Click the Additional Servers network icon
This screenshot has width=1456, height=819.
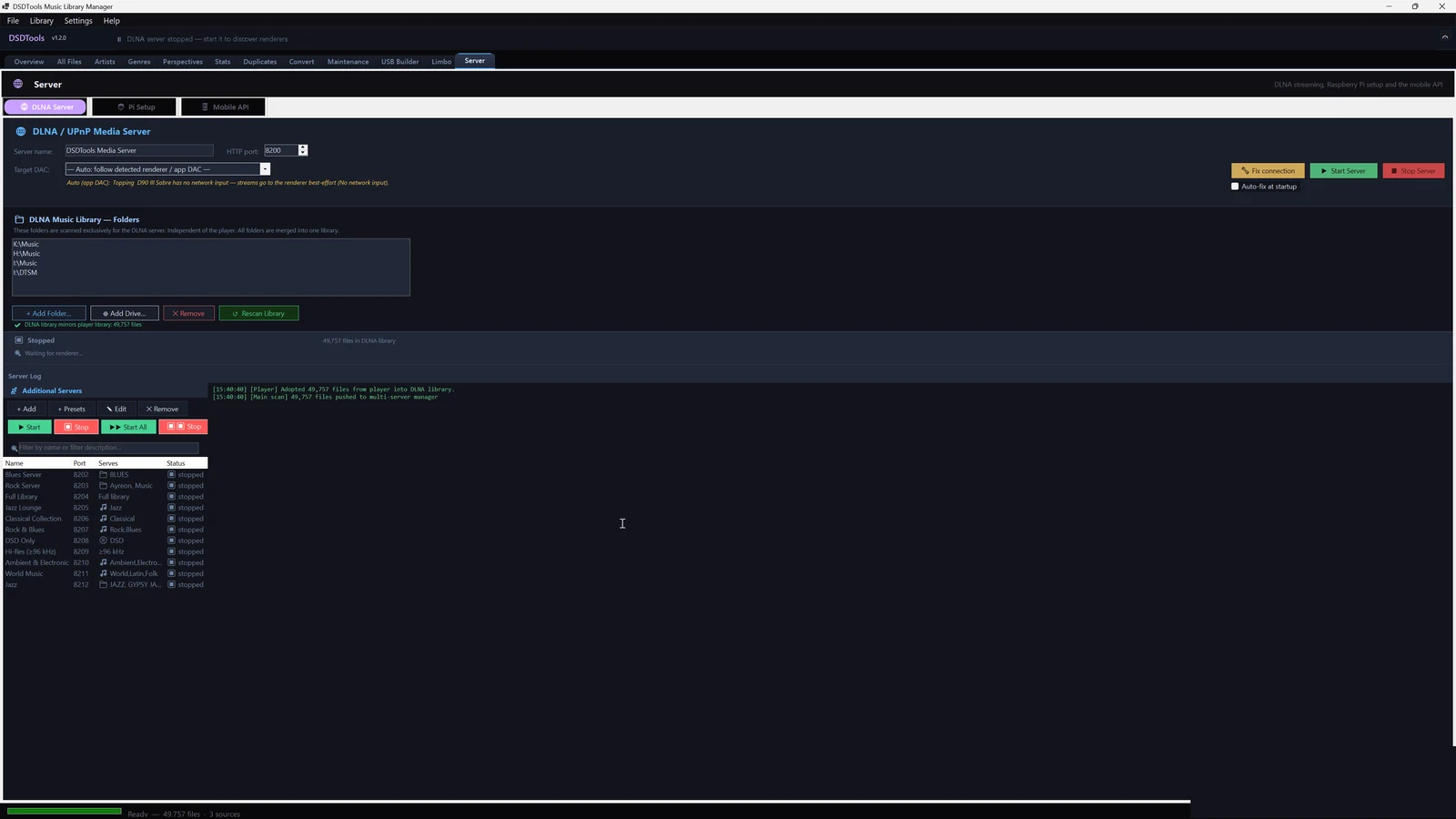pyautogui.click(x=14, y=391)
